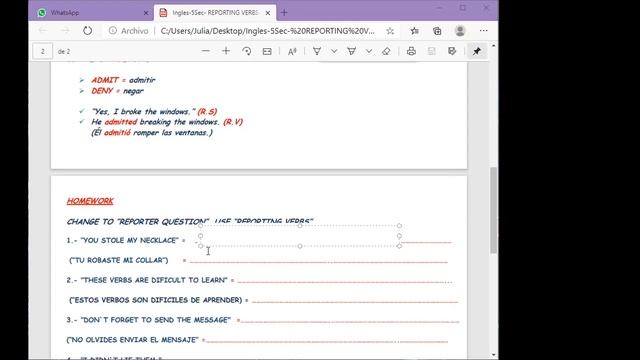The height and width of the screenshot is (360, 640).
Task: Toggle fit to page view
Action: [x=267, y=51]
